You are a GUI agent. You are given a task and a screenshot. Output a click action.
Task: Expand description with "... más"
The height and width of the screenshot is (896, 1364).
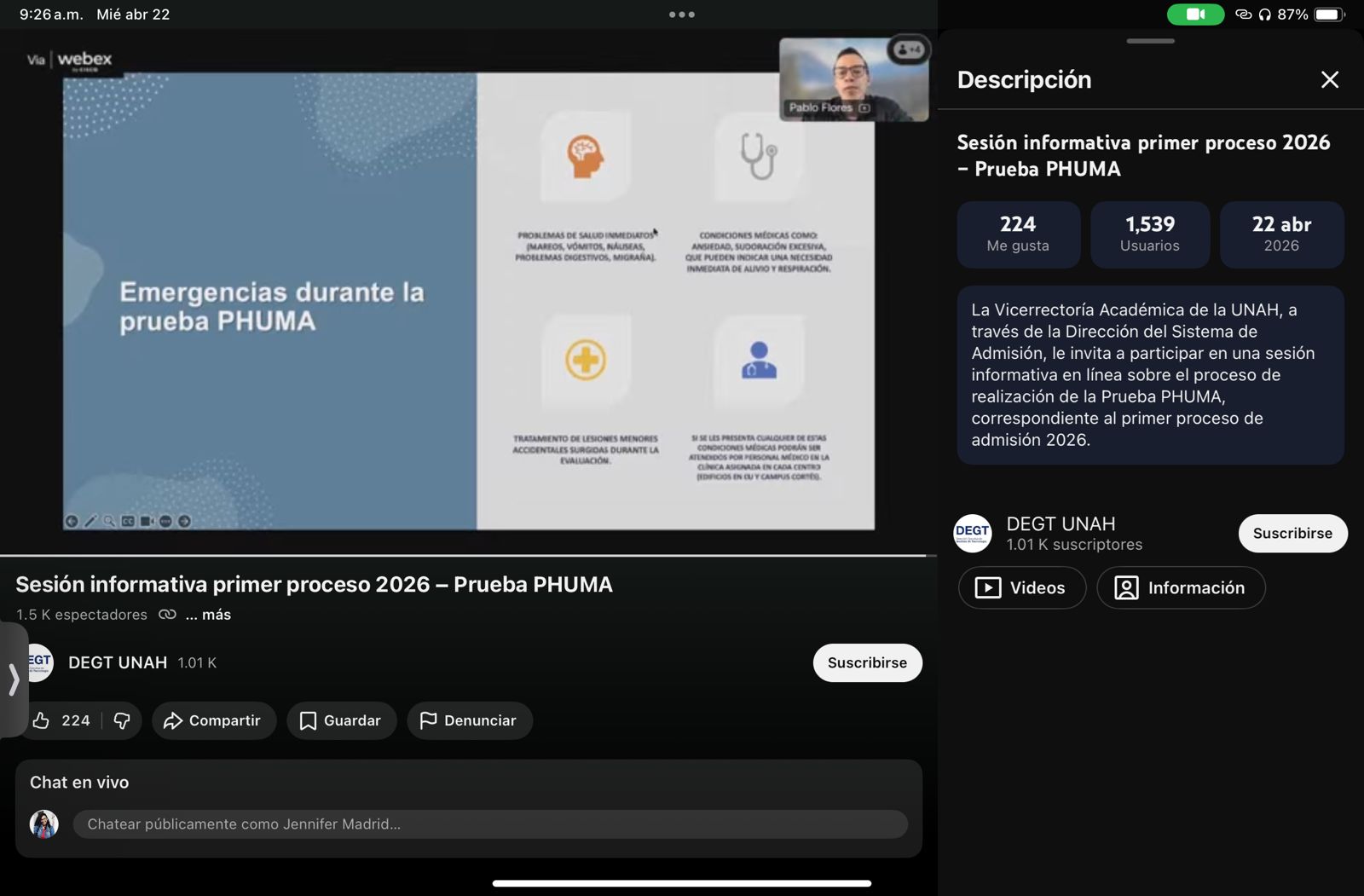tap(208, 615)
